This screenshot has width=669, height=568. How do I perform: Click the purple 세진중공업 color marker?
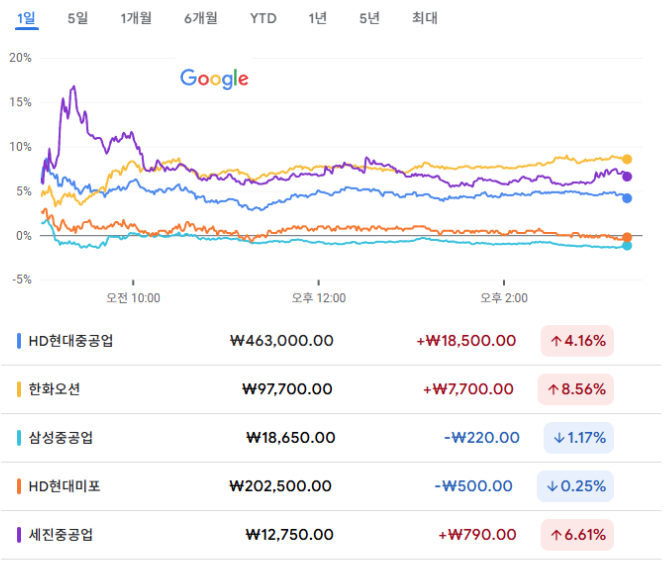19,535
